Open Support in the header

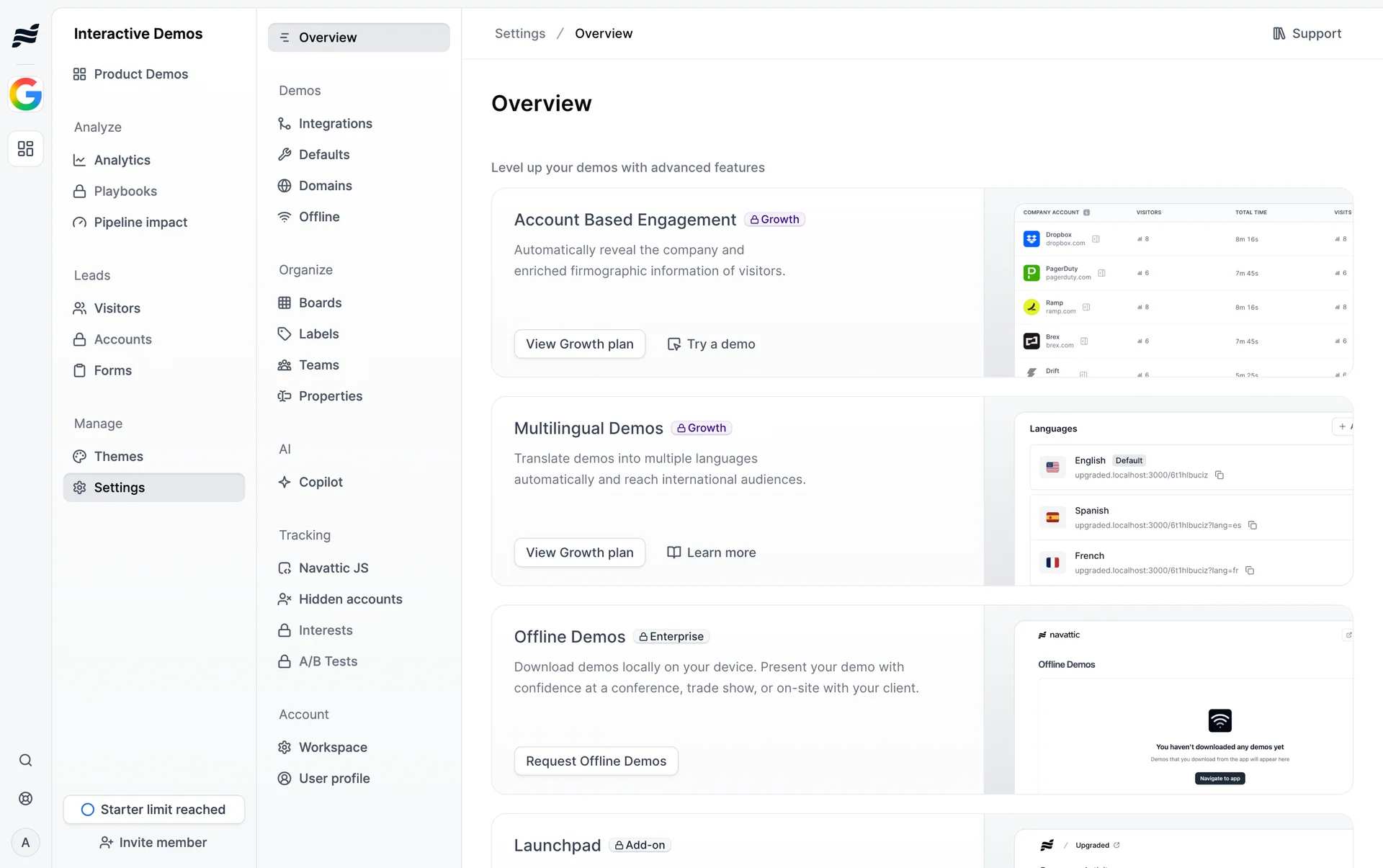[x=1307, y=34]
